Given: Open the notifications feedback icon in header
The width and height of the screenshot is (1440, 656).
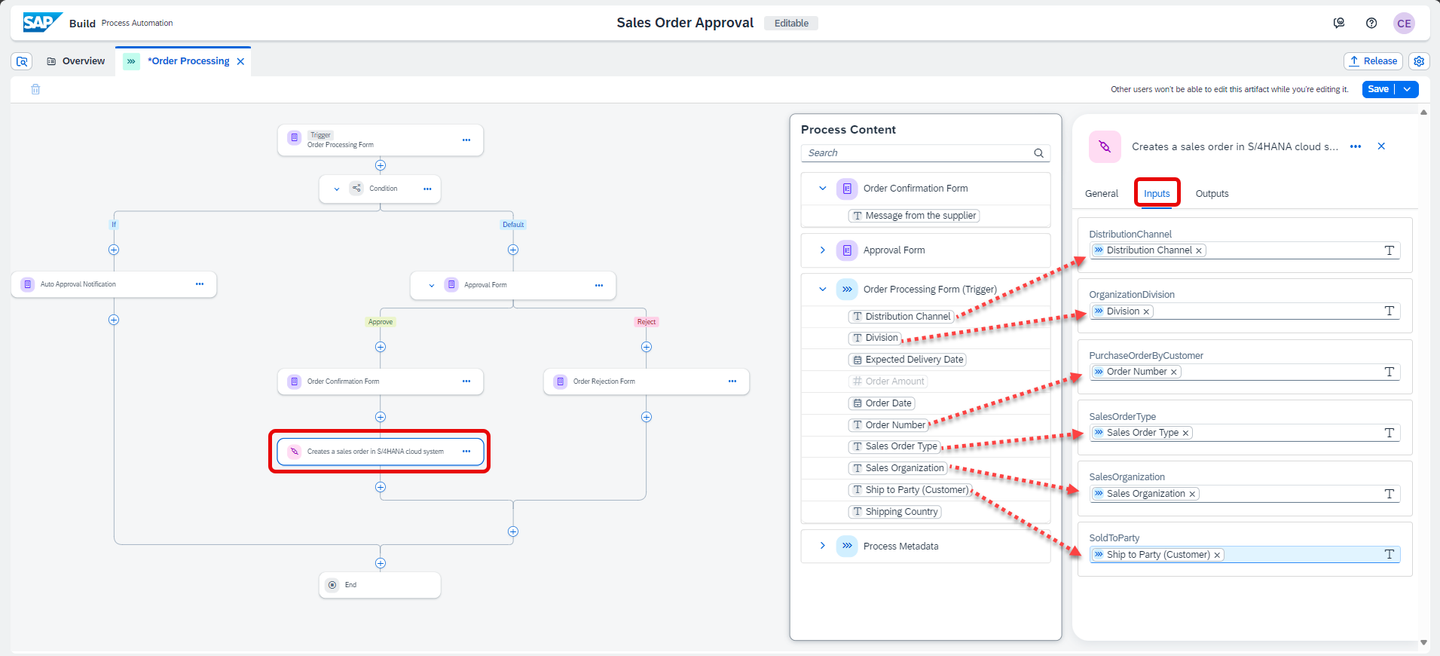Looking at the screenshot, I should pyautogui.click(x=1339, y=23).
